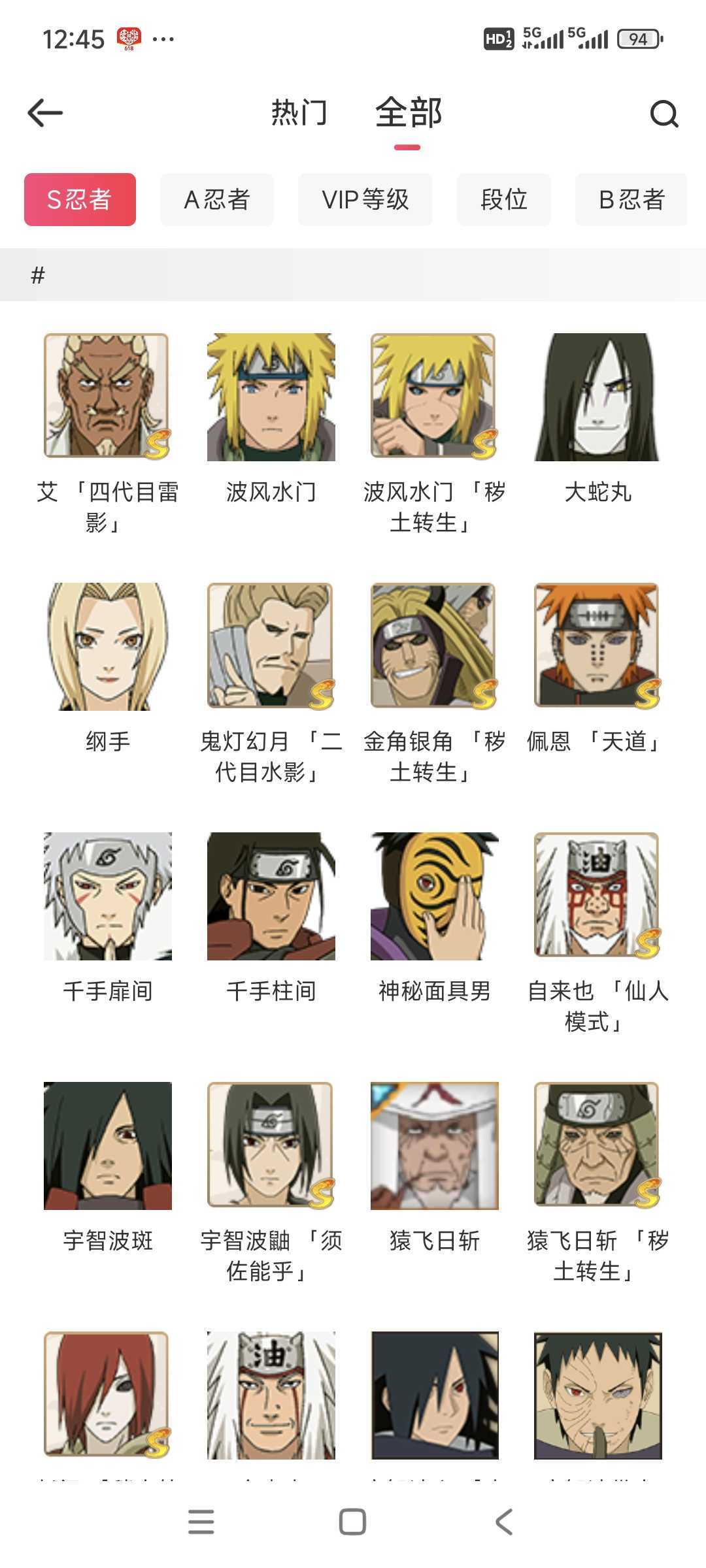Select the 艾「四代目雷影」avatar

click(107, 397)
